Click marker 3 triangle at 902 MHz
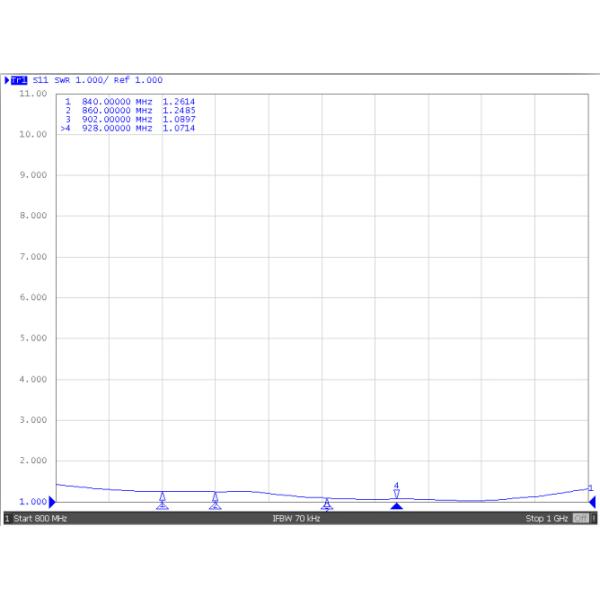600x600 pixels. [x=327, y=505]
